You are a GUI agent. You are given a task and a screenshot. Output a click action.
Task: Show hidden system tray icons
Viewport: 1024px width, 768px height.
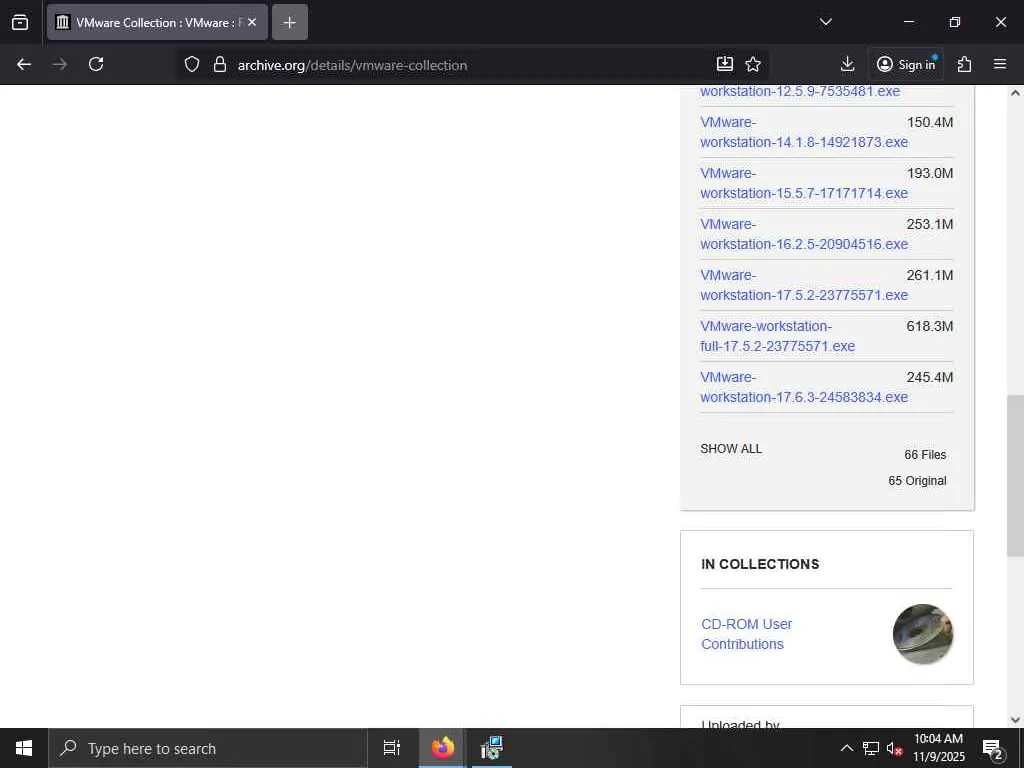[x=846, y=748]
